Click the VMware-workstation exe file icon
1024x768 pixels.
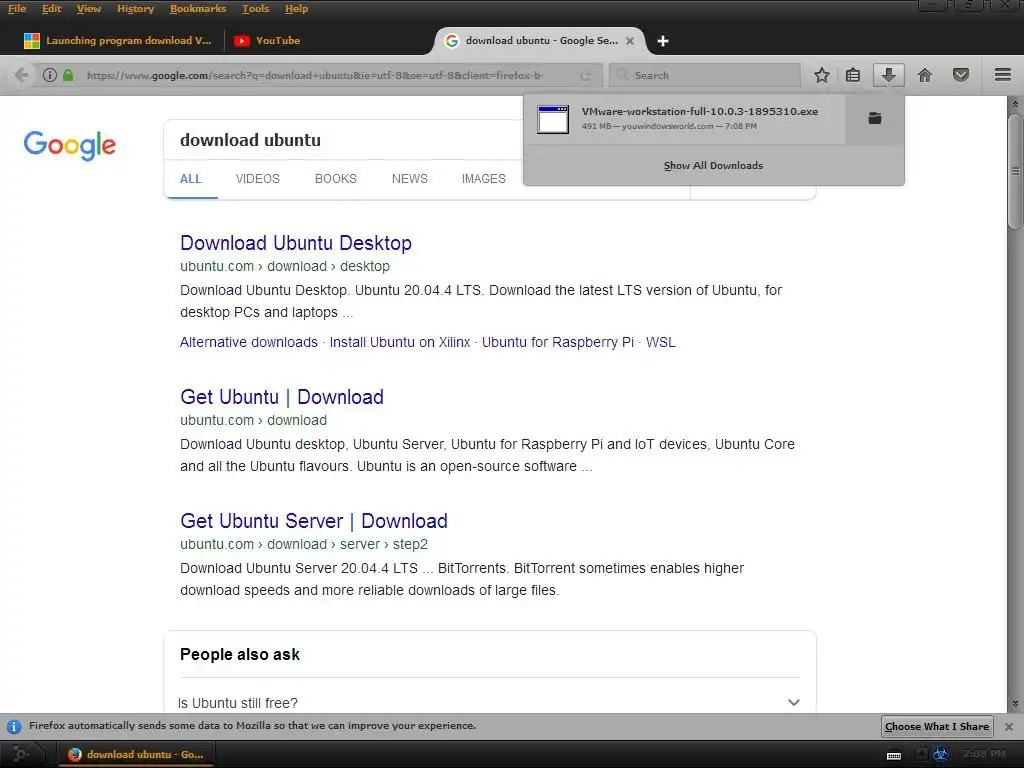tap(552, 120)
